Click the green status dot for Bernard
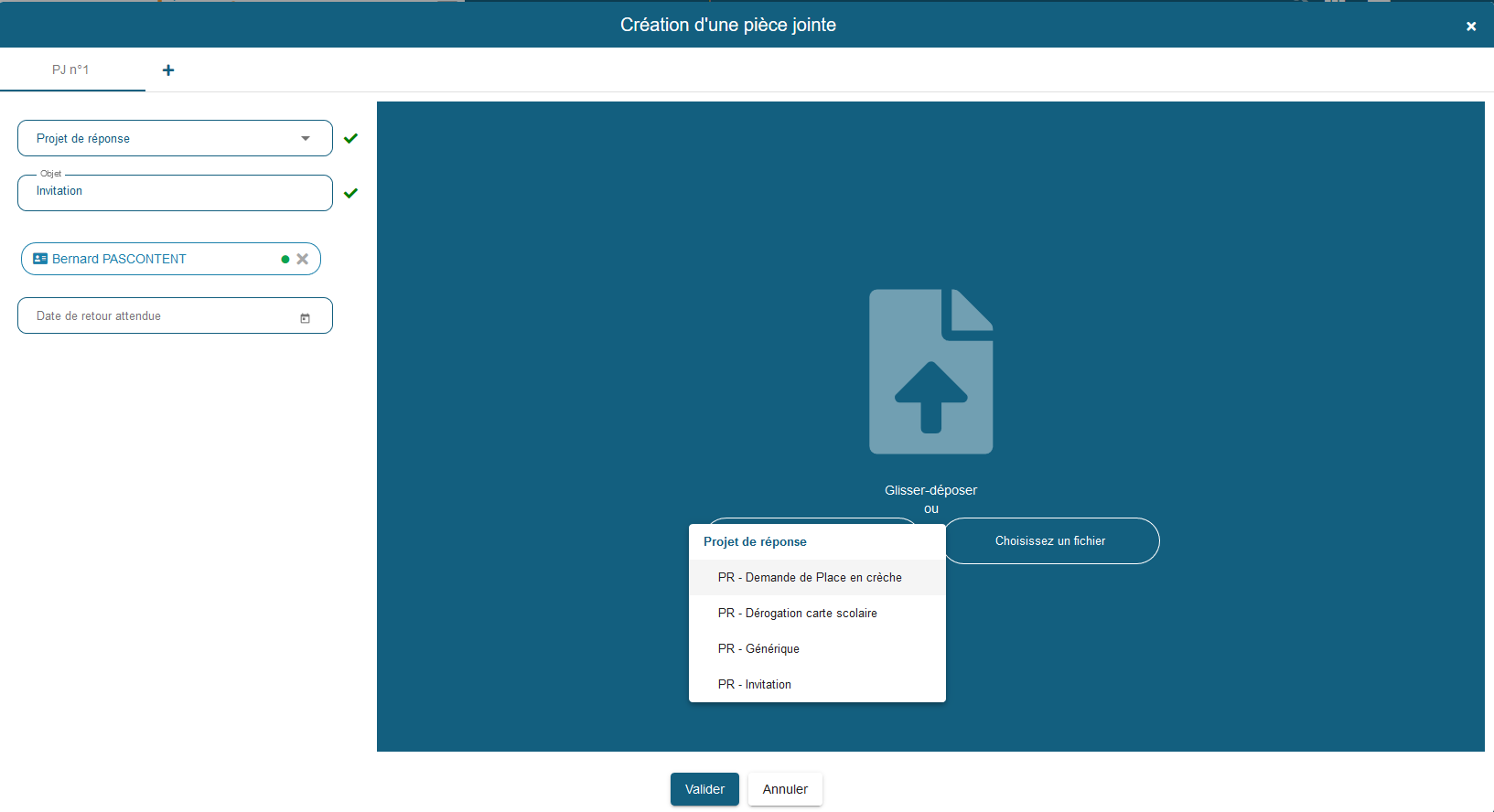This screenshot has height=812, width=1494. pos(285,260)
